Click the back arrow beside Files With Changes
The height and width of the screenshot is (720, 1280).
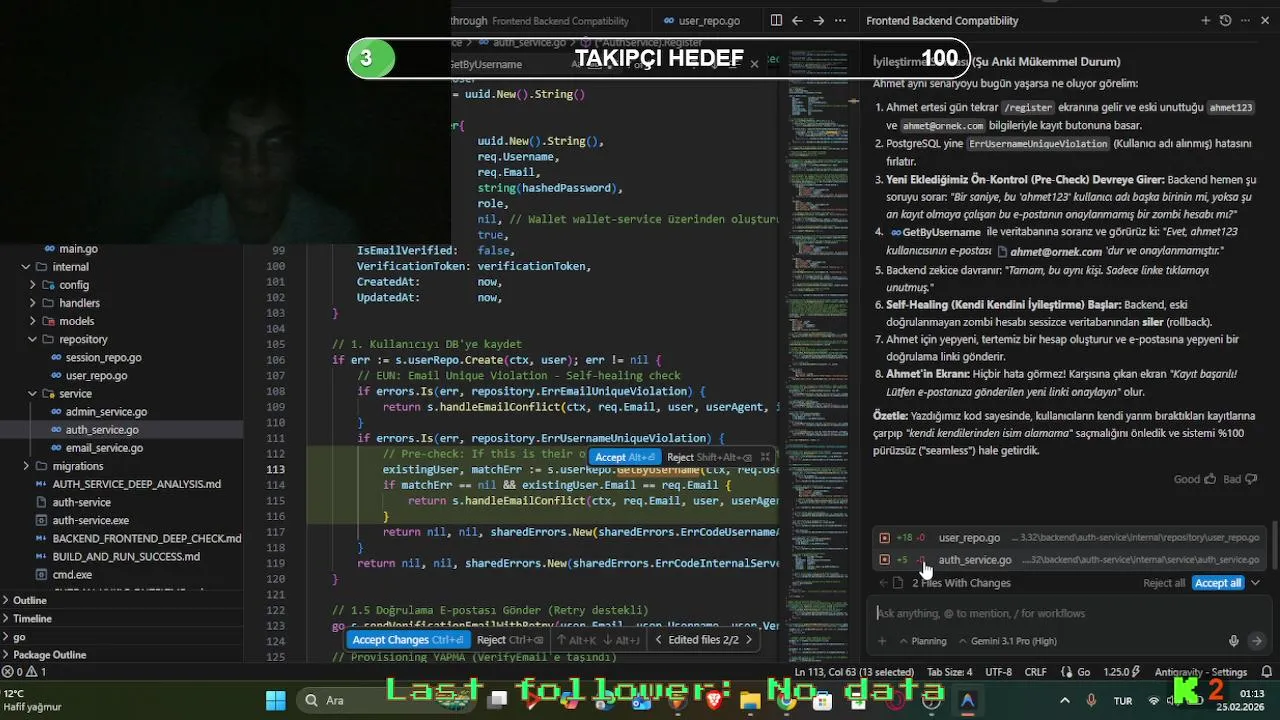tap(883, 583)
